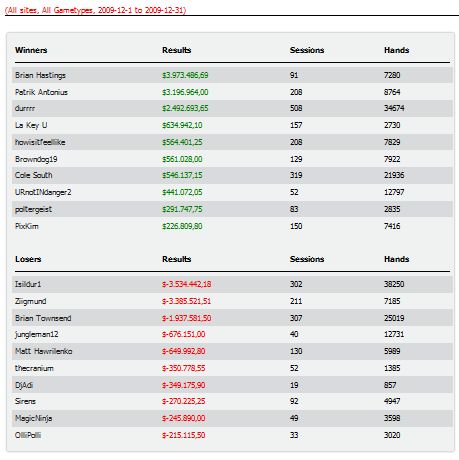Screen dimensions: 459x460
Task: Select Matt Hawrilenko in Losers table
Action: (44, 351)
